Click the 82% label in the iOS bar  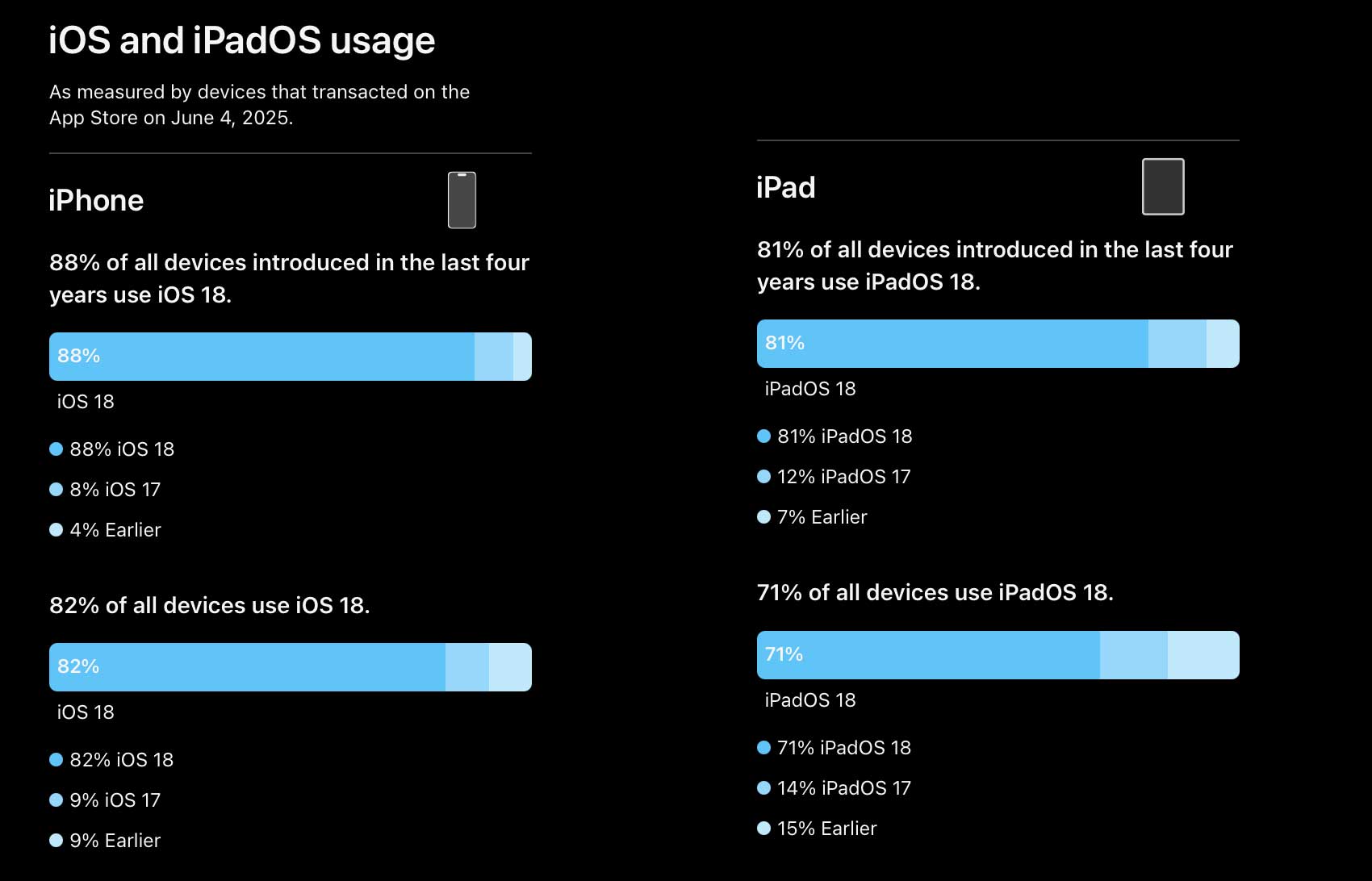(x=78, y=666)
